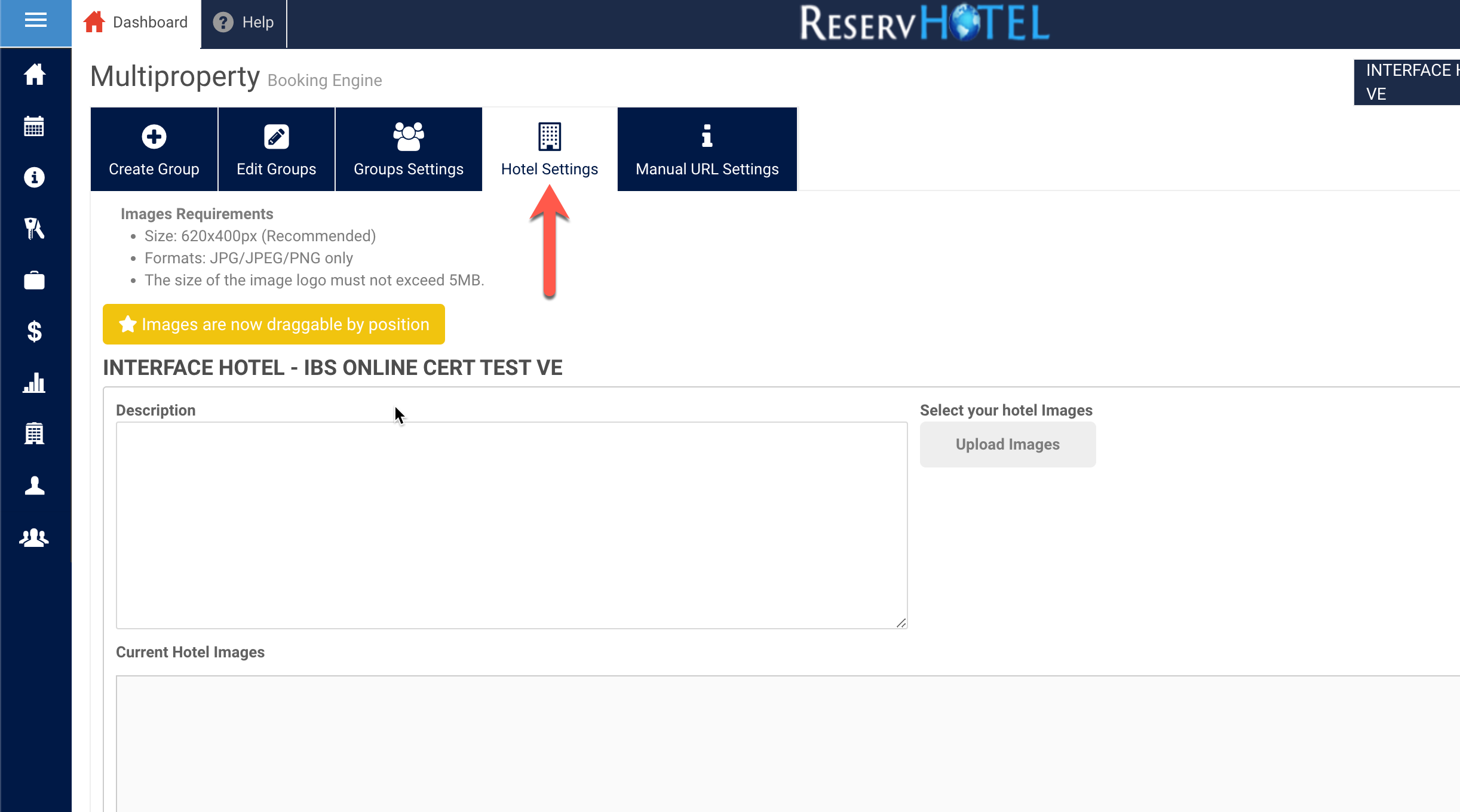The width and height of the screenshot is (1460, 812).
Task: Open the tools icon in sidebar
Action: (x=34, y=229)
